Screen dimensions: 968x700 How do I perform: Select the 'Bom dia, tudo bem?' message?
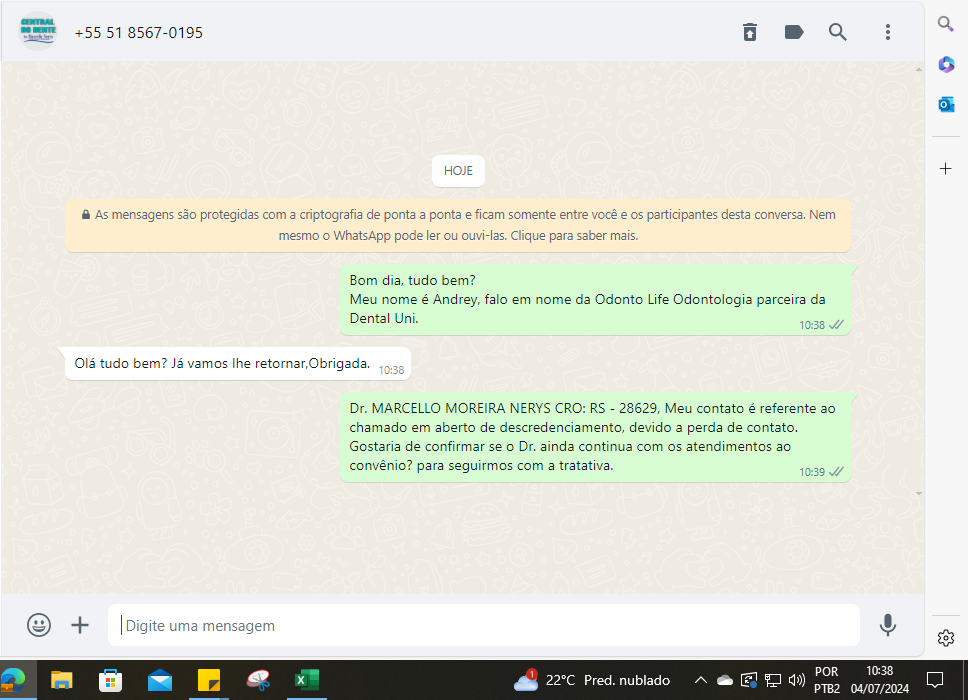(x=595, y=300)
